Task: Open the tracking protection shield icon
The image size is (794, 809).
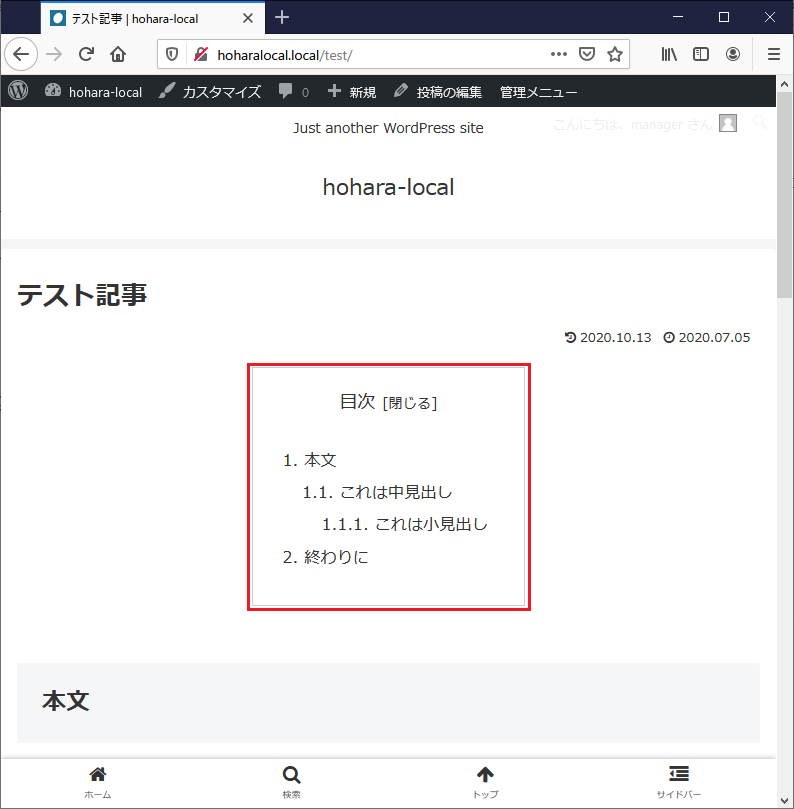Action: click(171, 54)
